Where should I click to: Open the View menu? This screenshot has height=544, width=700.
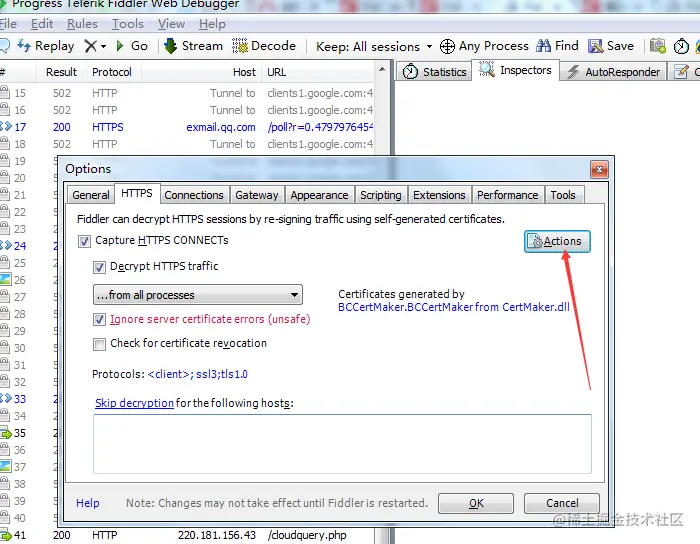tap(171, 24)
